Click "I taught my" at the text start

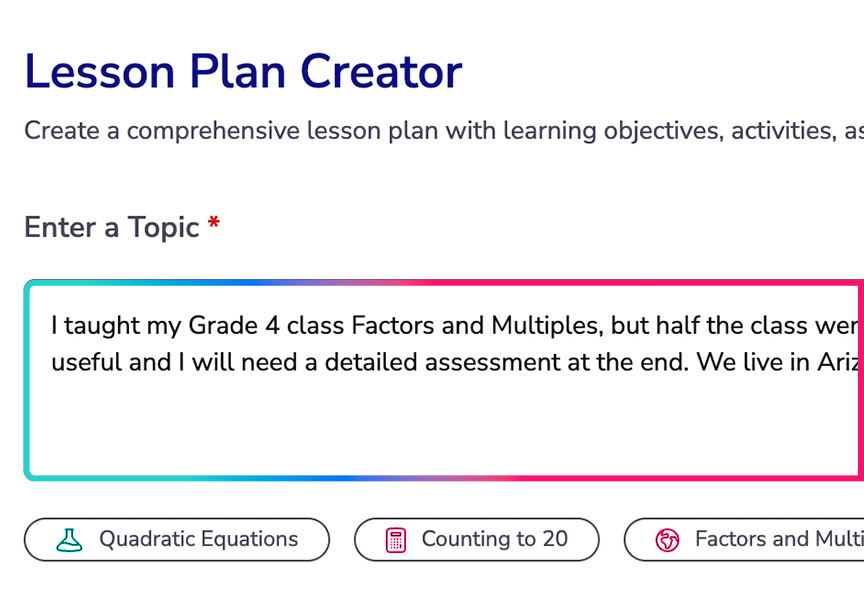tap(98, 326)
